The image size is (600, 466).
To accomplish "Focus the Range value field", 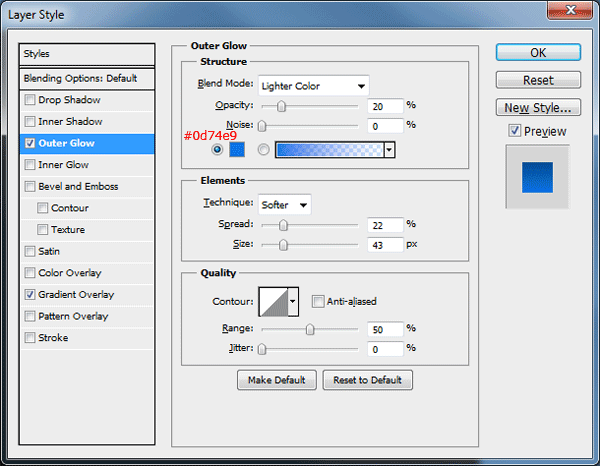I will click(385, 329).
